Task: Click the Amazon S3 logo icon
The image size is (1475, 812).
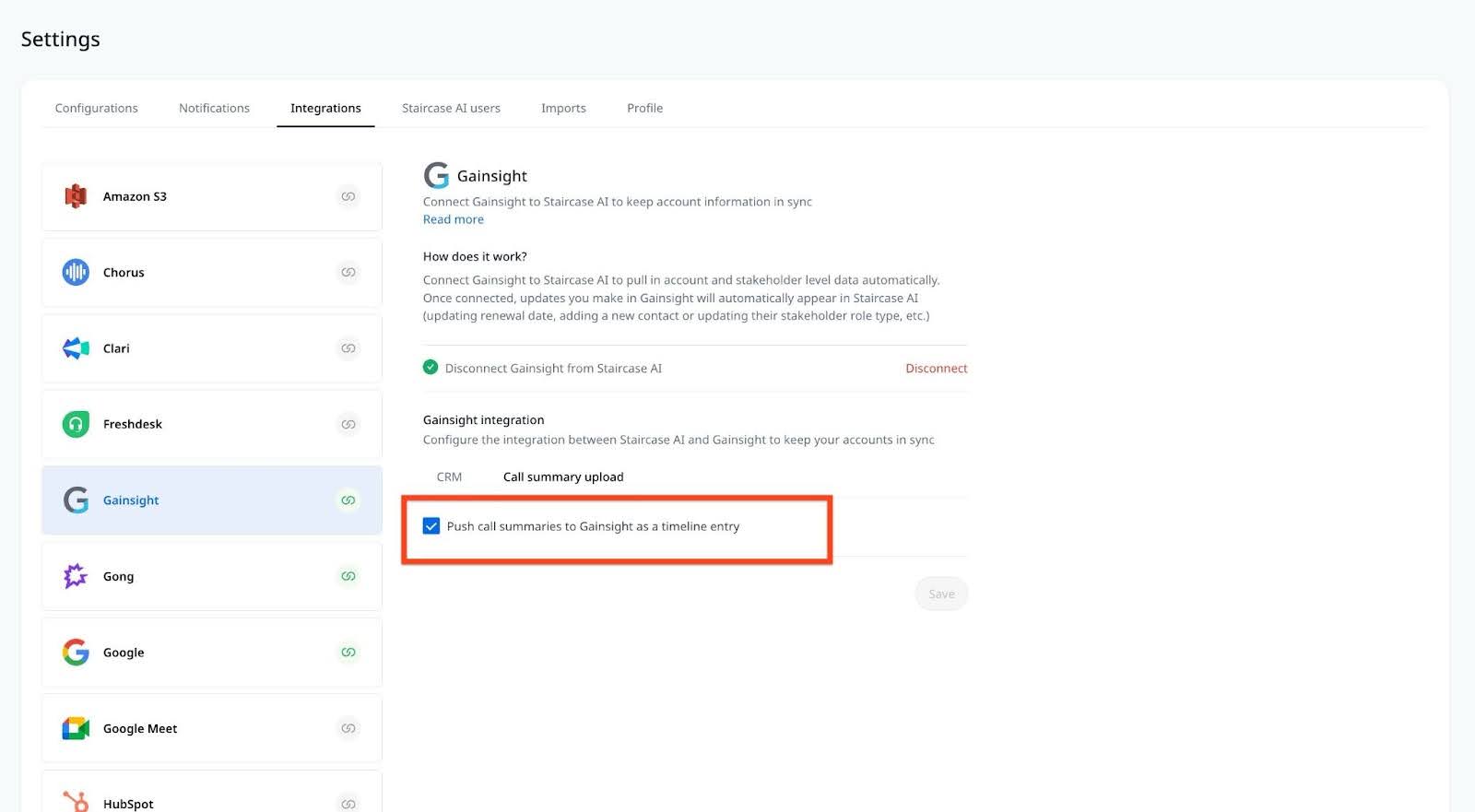Action: (76, 196)
